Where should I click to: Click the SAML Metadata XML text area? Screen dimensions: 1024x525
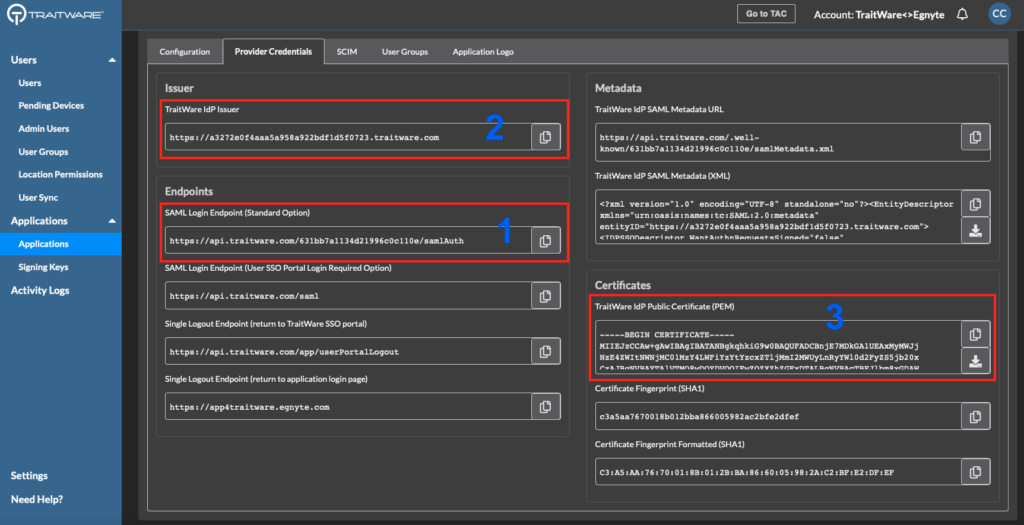pyautogui.click(x=778, y=217)
